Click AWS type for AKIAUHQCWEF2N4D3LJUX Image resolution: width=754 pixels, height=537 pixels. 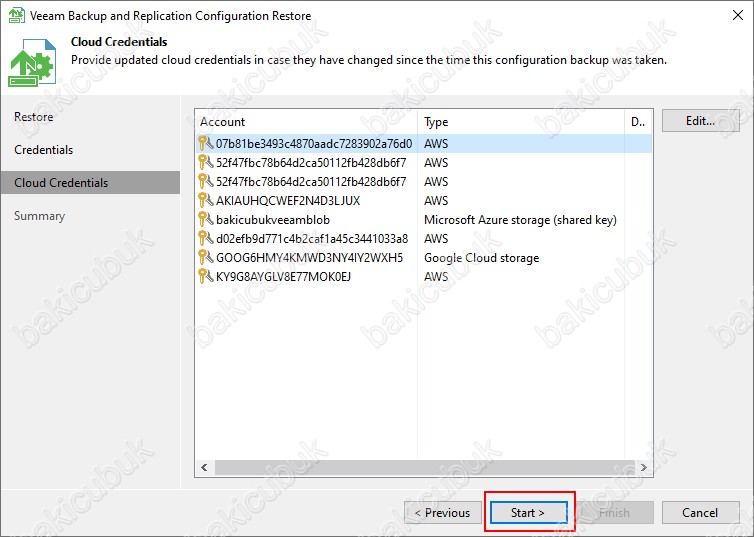(x=436, y=200)
